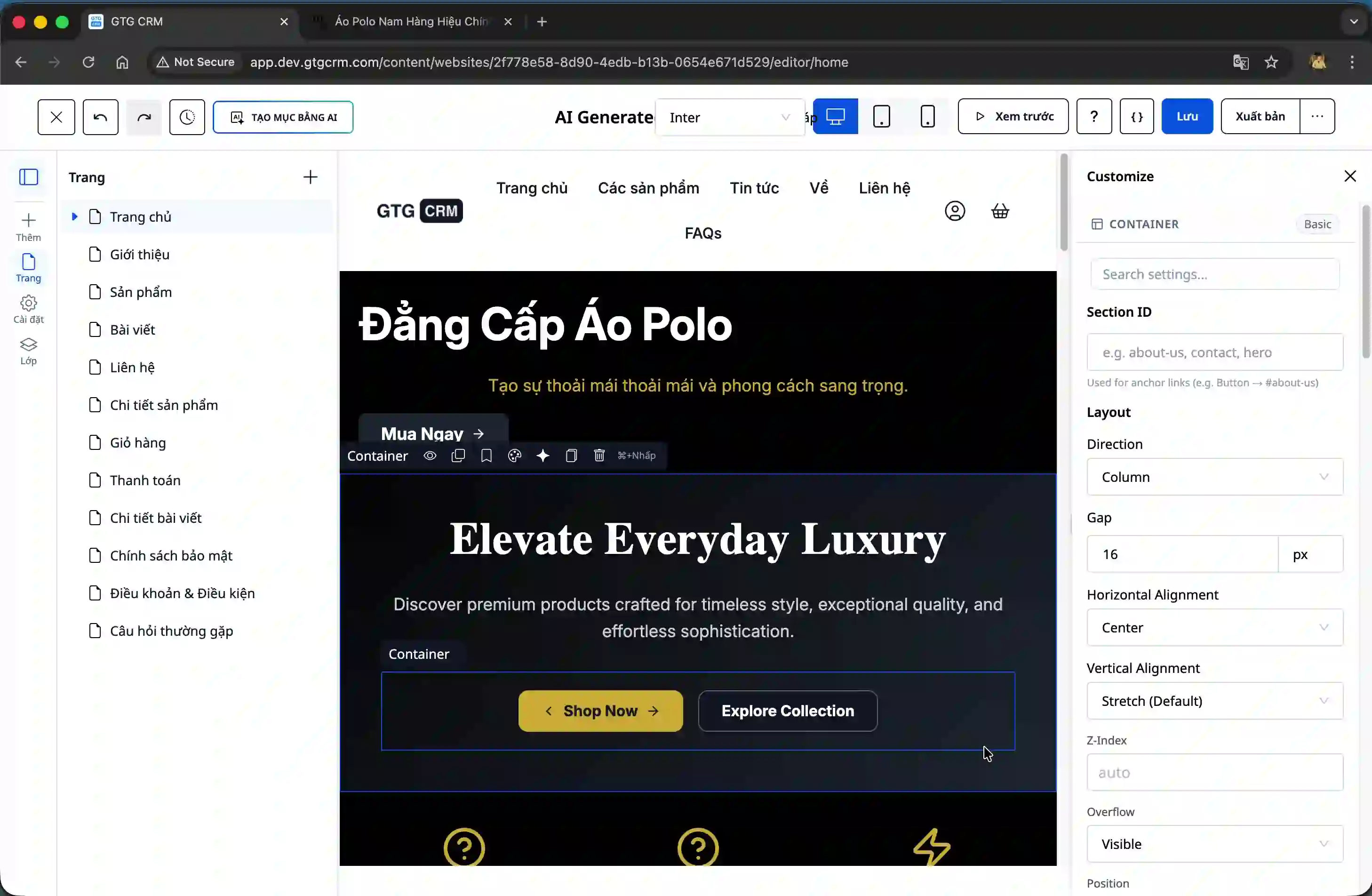Switch to mobile phone preview
Image resolution: width=1372 pixels, height=896 pixels.
[927, 116]
